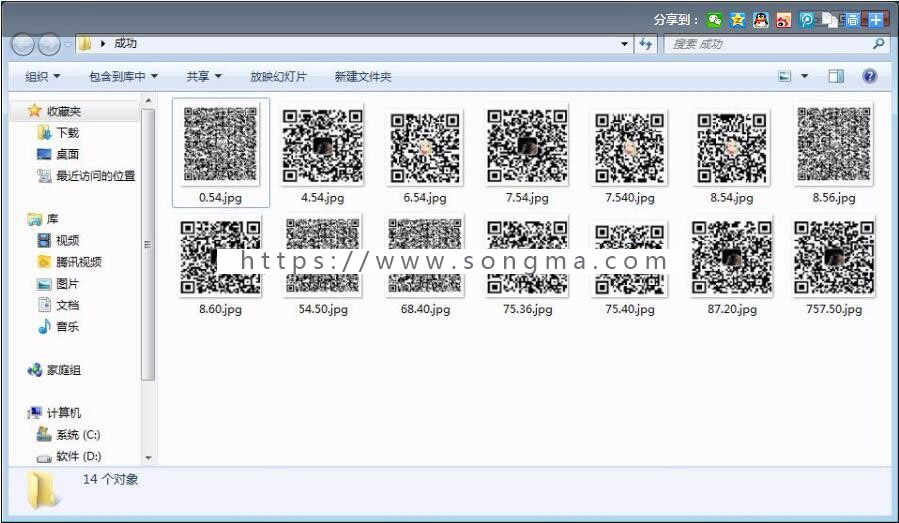The width and height of the screenshot is (899, 523).
Task: Select 计算机 computer in sidebar
Action: 54,412
